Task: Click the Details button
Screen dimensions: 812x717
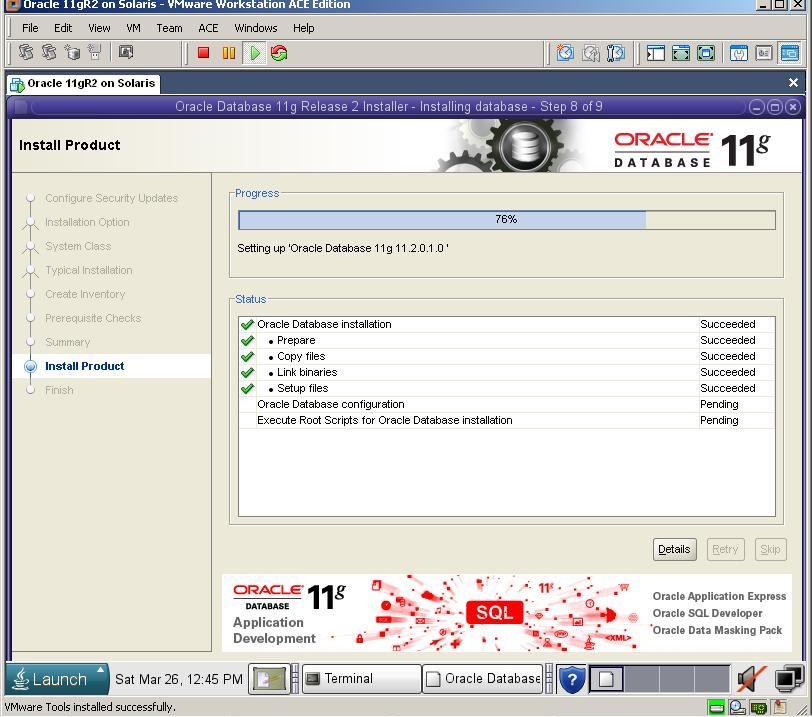Action: [x=674, y=549]
